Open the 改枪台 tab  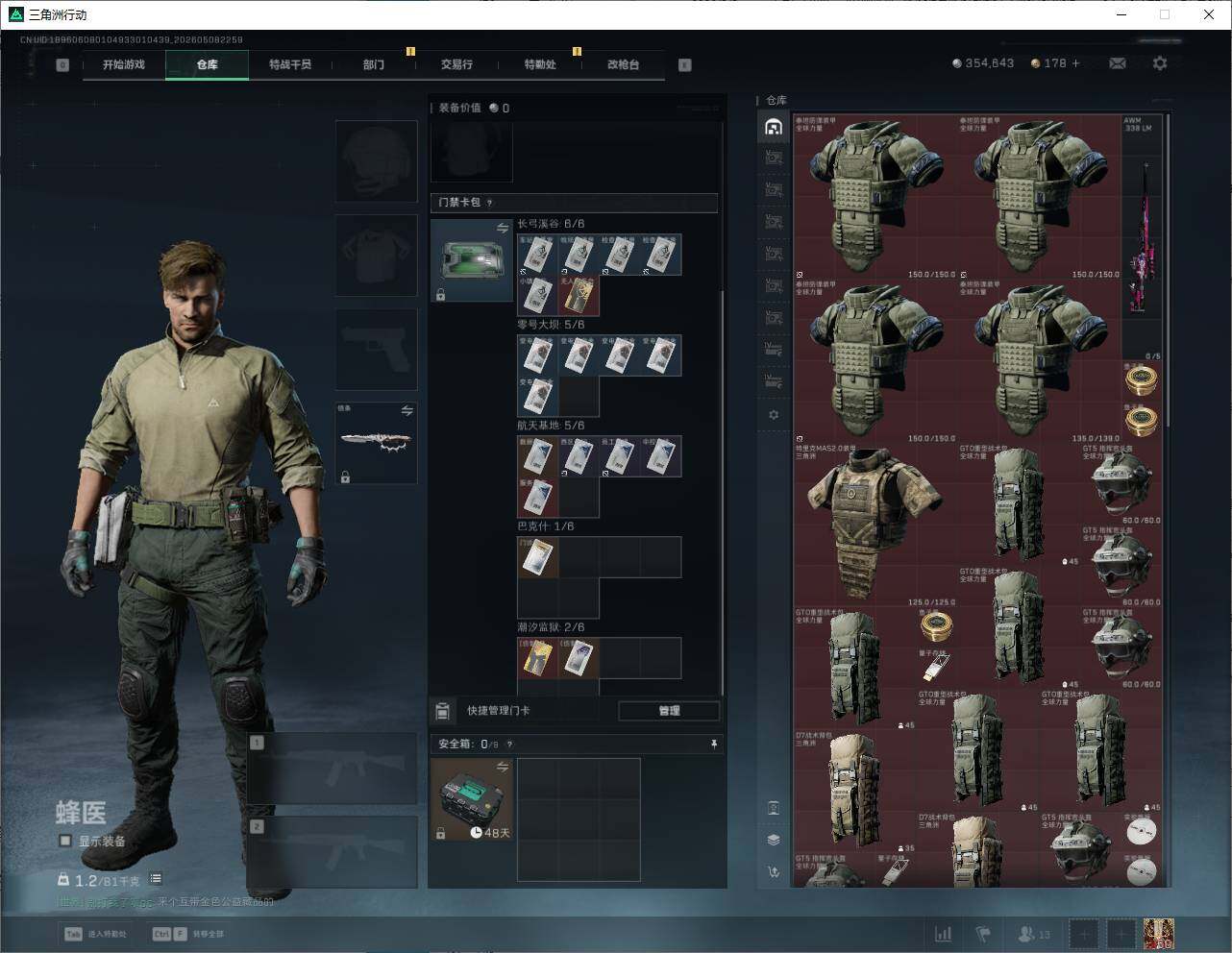point(623,64)
